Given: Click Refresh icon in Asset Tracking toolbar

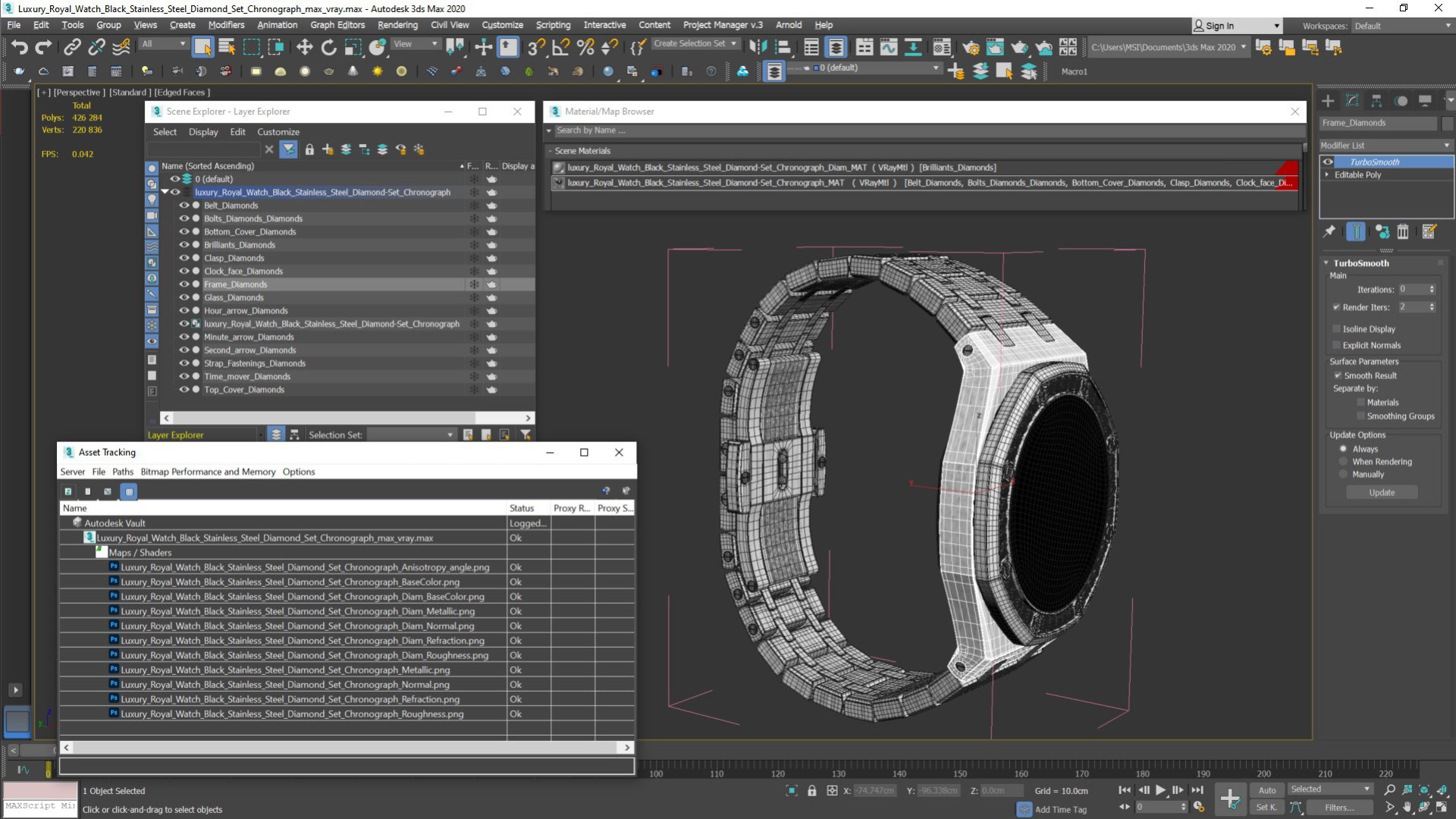Looking at the screenshot, I should point(68,491).
